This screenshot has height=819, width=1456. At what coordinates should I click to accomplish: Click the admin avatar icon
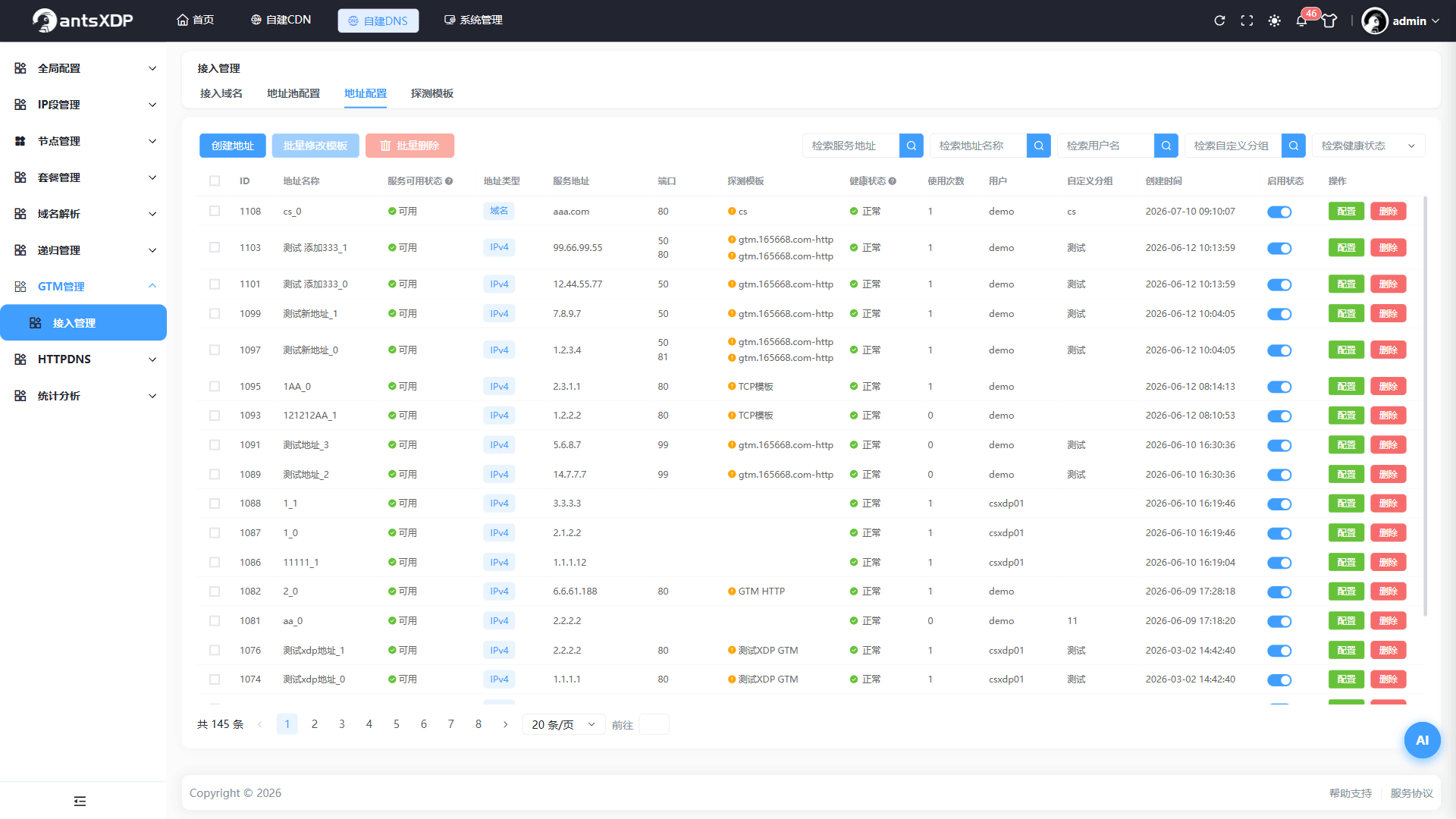tap(1374, 20)
